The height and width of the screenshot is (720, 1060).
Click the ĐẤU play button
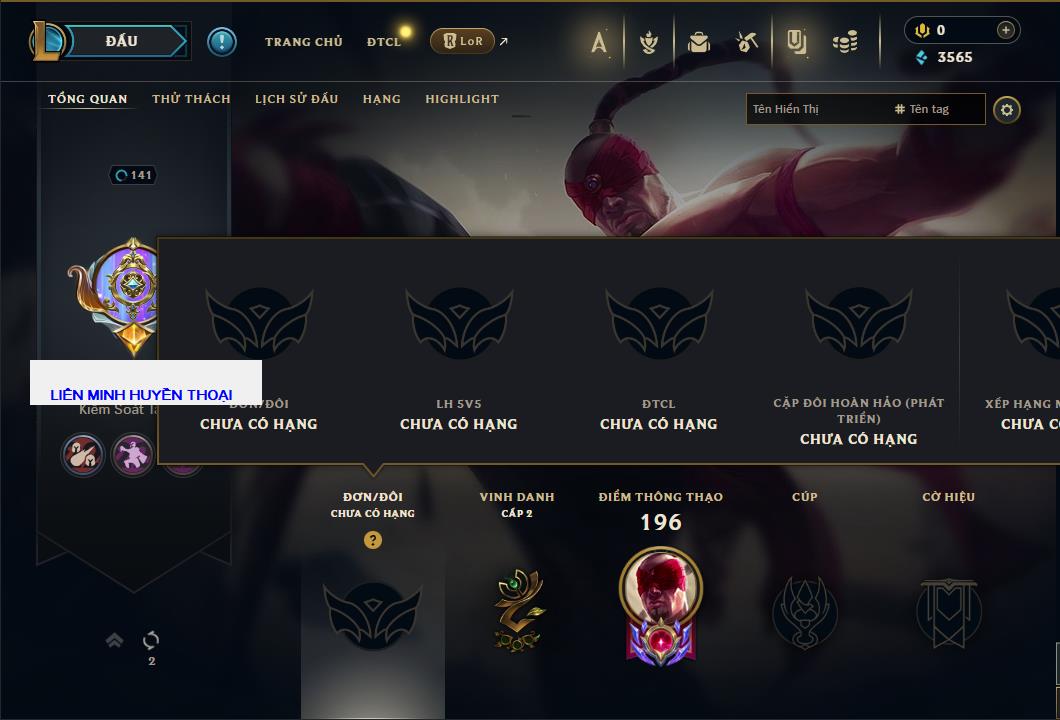pos(122,41)
